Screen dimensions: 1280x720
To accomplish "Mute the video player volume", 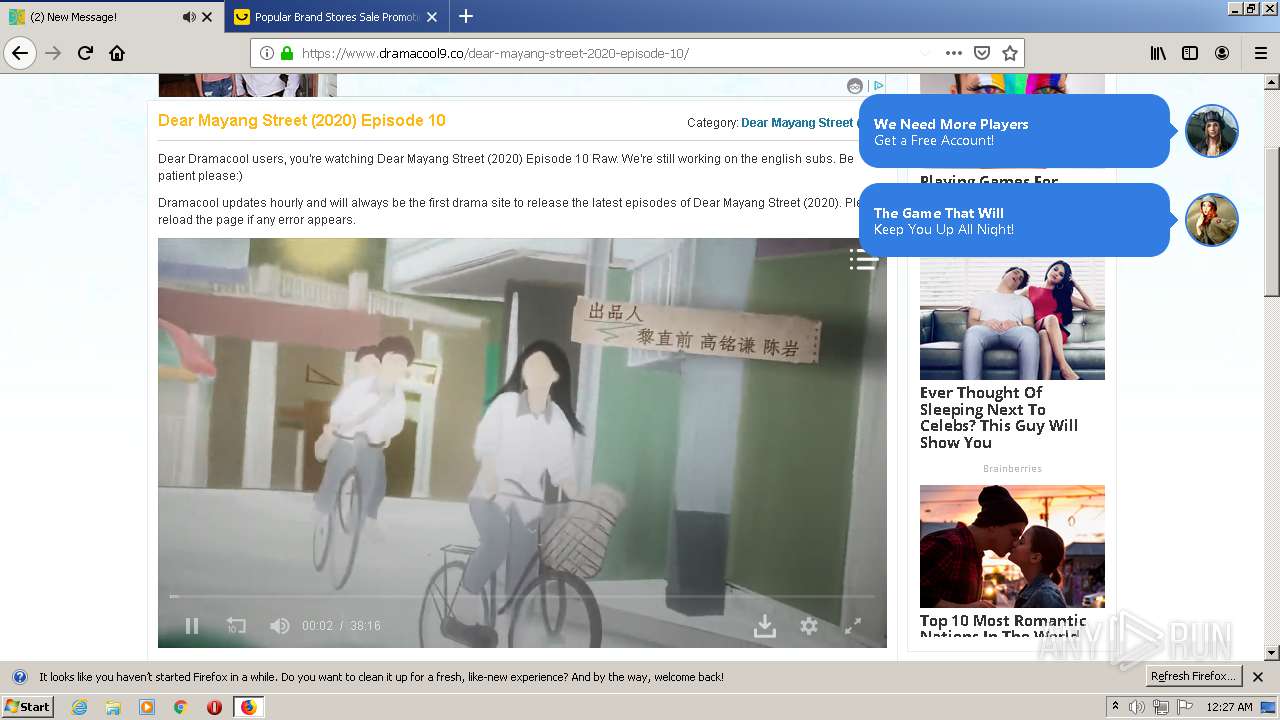I will (280, 626).
